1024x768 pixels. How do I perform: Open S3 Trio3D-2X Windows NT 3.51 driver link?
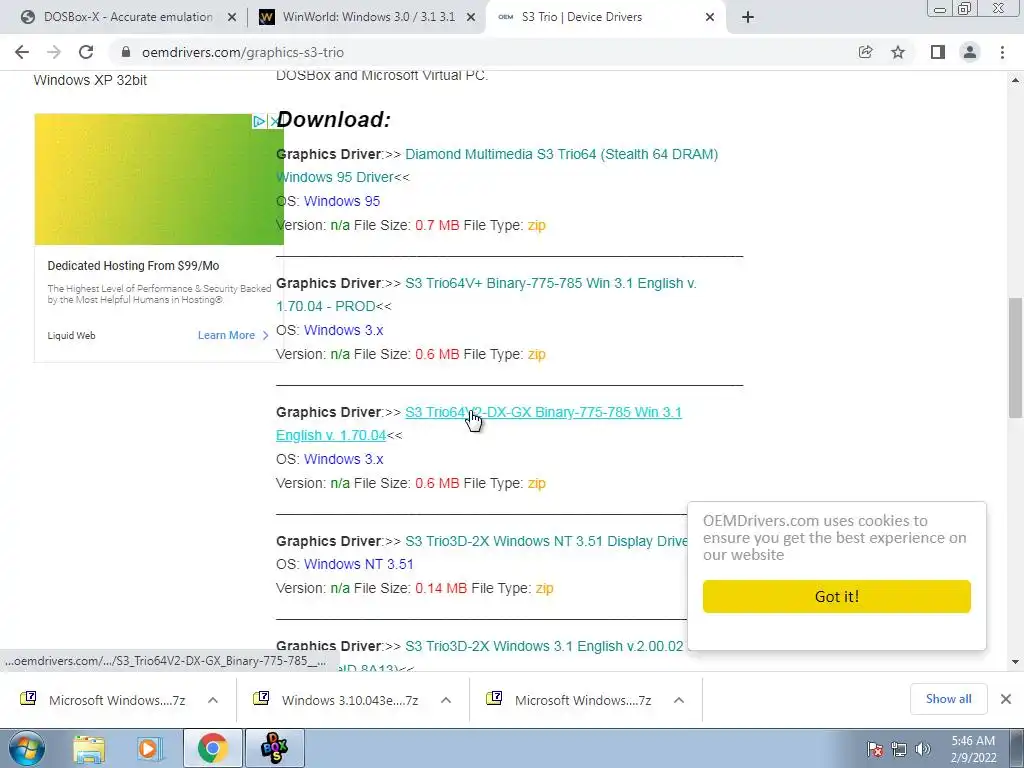click(x=546, y=541)
